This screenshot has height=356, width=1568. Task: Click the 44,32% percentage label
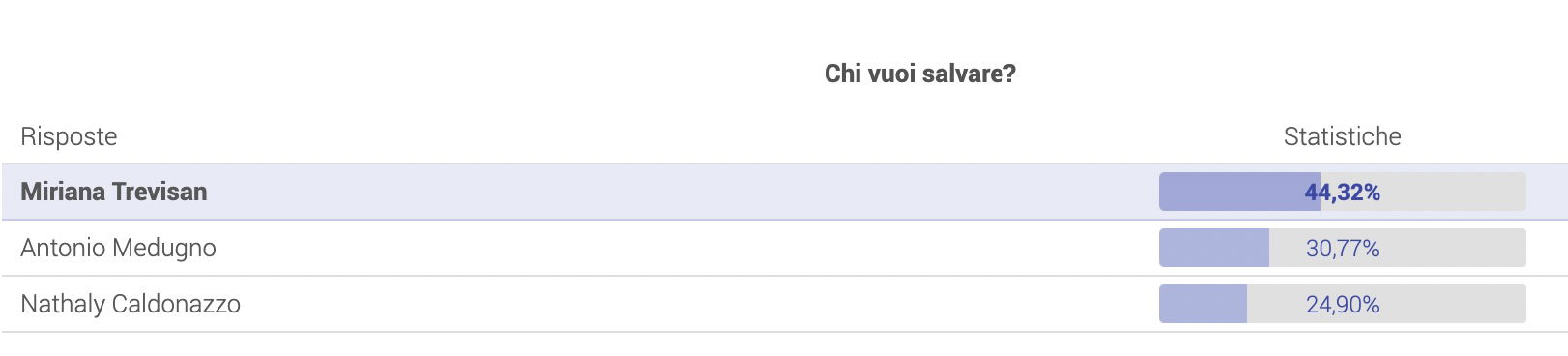click(x=1342, y=193)
